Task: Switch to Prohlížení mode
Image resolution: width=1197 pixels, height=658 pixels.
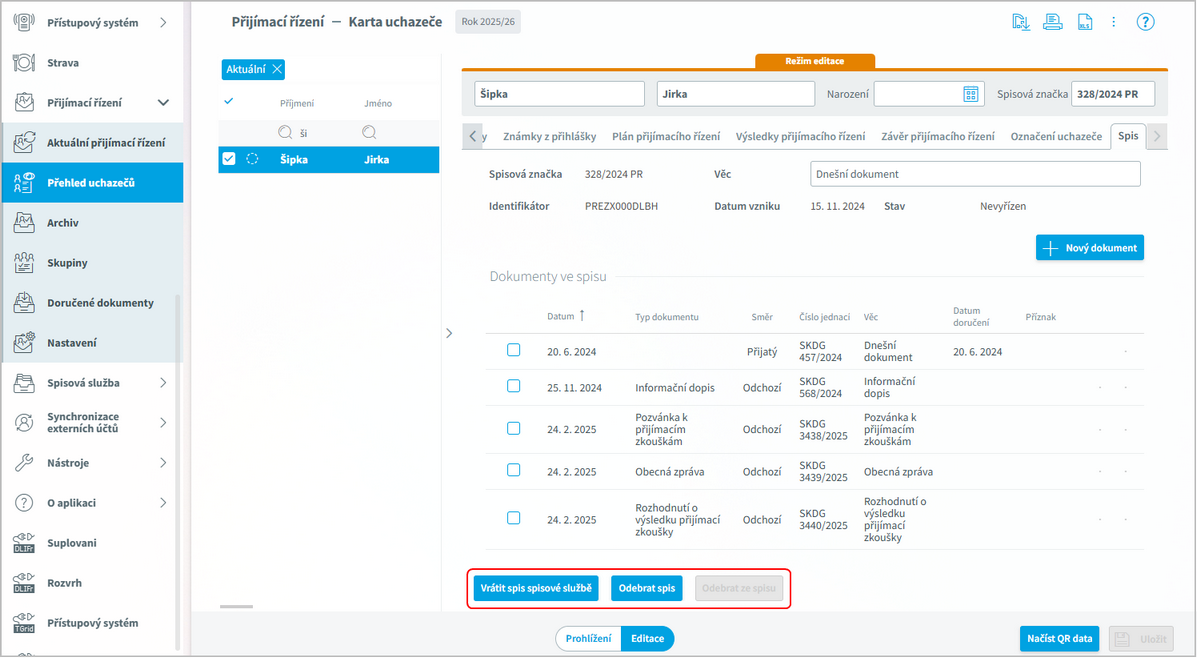Action: [588, 639]
